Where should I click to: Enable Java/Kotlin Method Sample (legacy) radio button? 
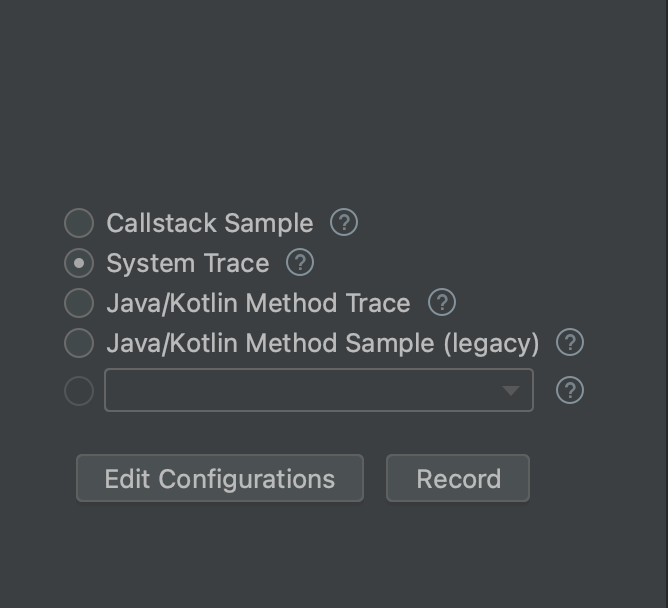pyautogui.click(x=79, y=343)
